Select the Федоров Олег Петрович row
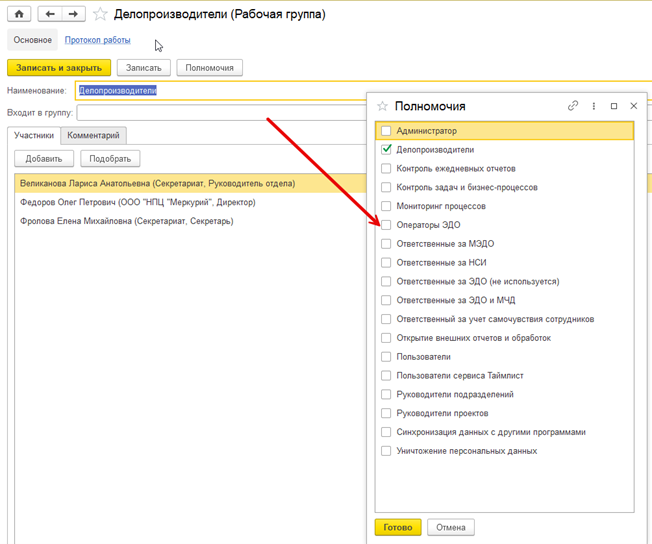652x544 pixels. click(137, 202)
